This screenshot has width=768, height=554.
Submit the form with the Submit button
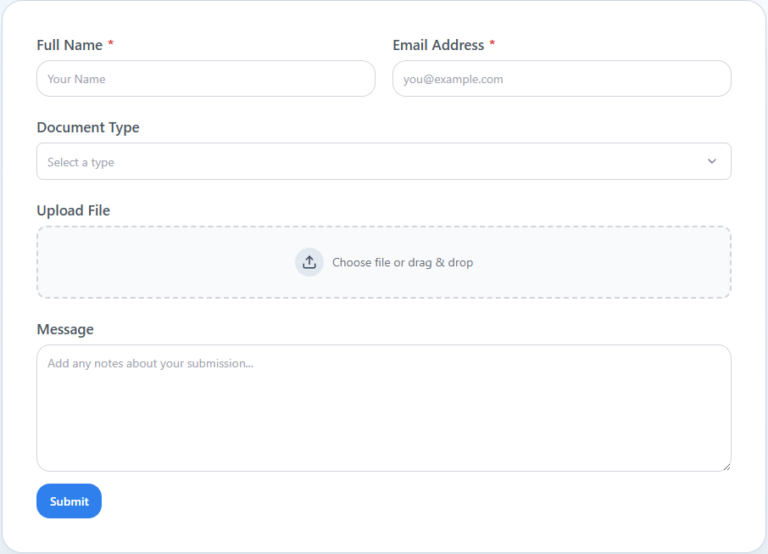pyautogui.click(x=69, y=501)
